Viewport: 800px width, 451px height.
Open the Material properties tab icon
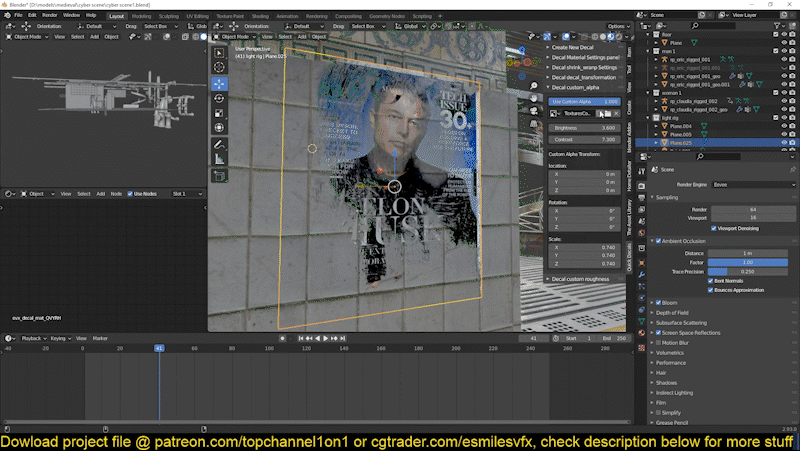pos(641,333)
